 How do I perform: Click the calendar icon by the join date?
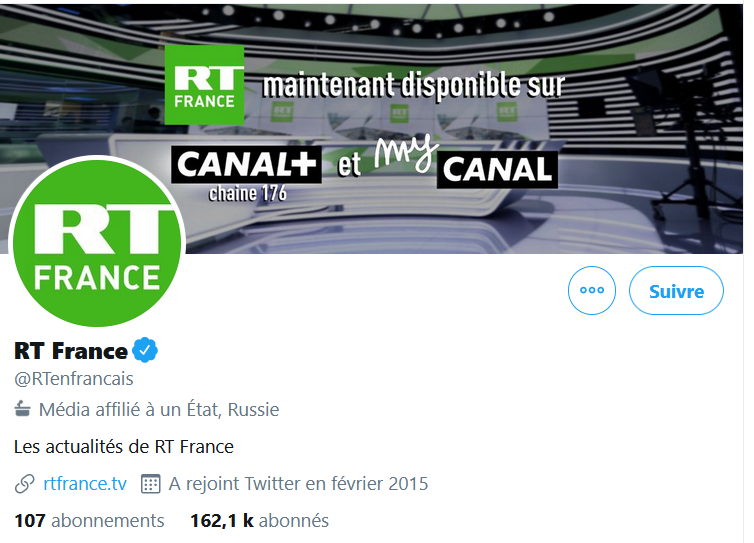tap(151, 484)
